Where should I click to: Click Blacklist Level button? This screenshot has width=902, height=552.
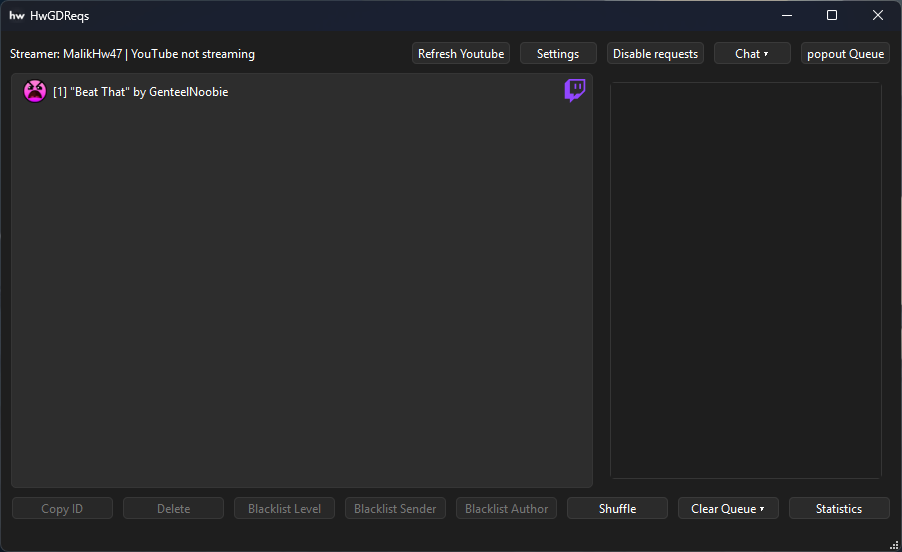(284, 508)
